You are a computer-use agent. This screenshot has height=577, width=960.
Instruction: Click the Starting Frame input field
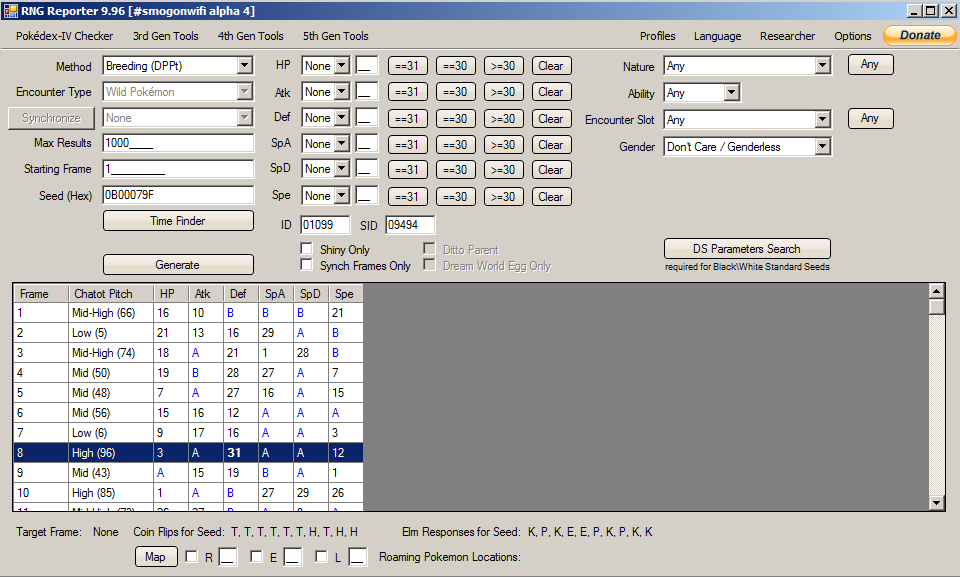[178, 169]
